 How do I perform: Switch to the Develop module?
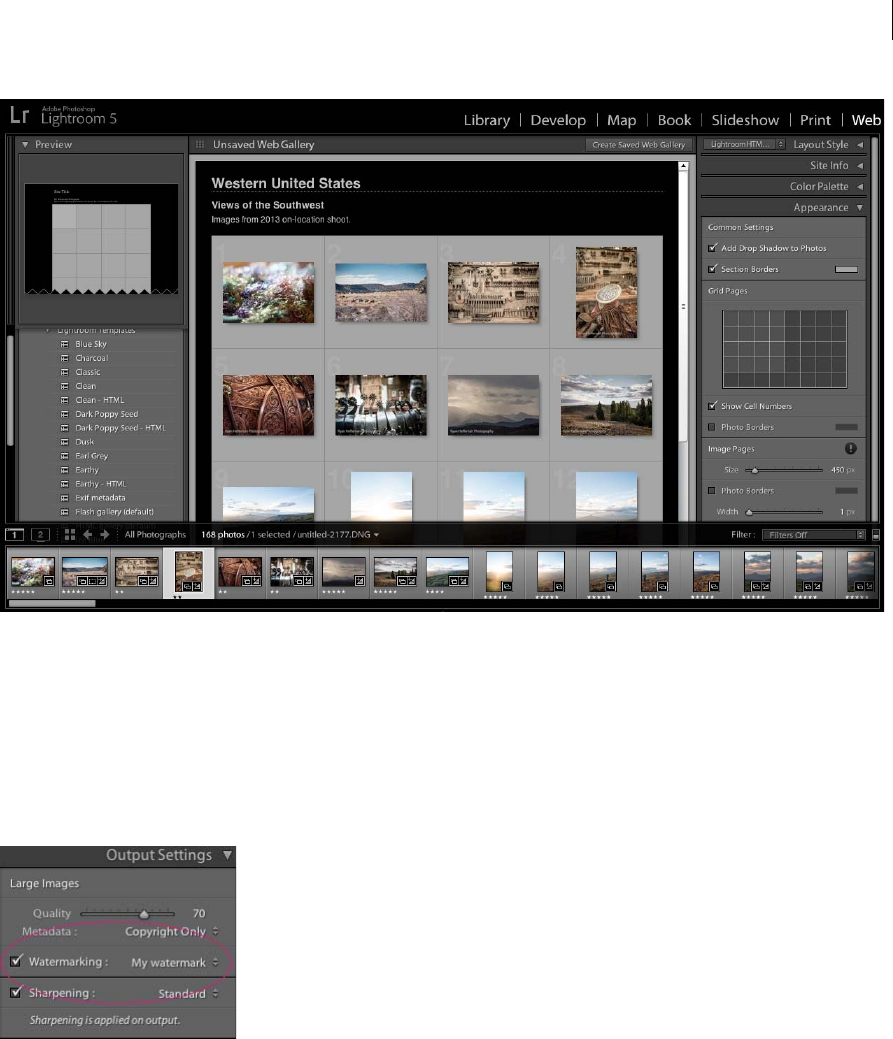[x=558, y=120]
